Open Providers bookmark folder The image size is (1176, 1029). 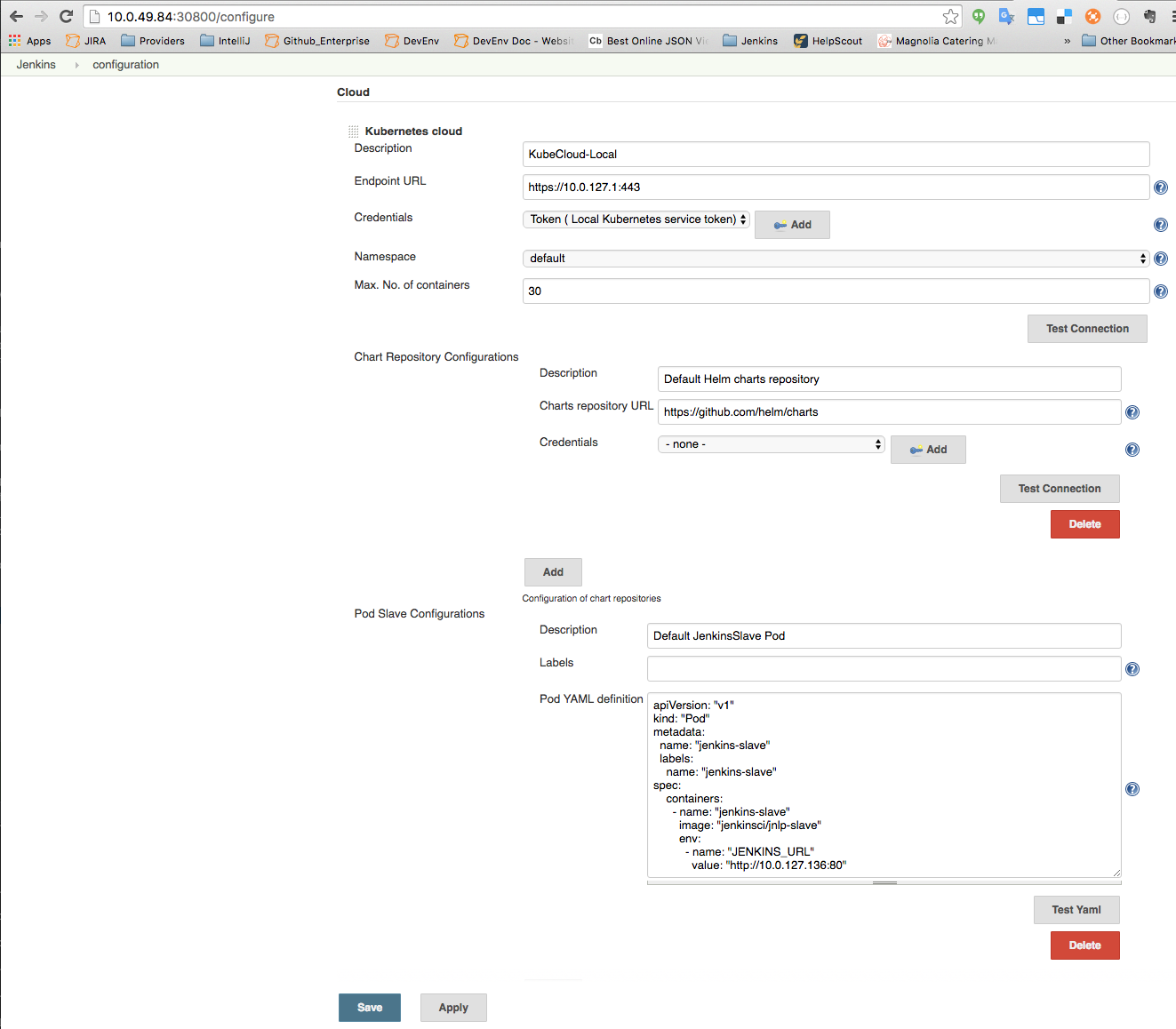click(x=153, y=41)
